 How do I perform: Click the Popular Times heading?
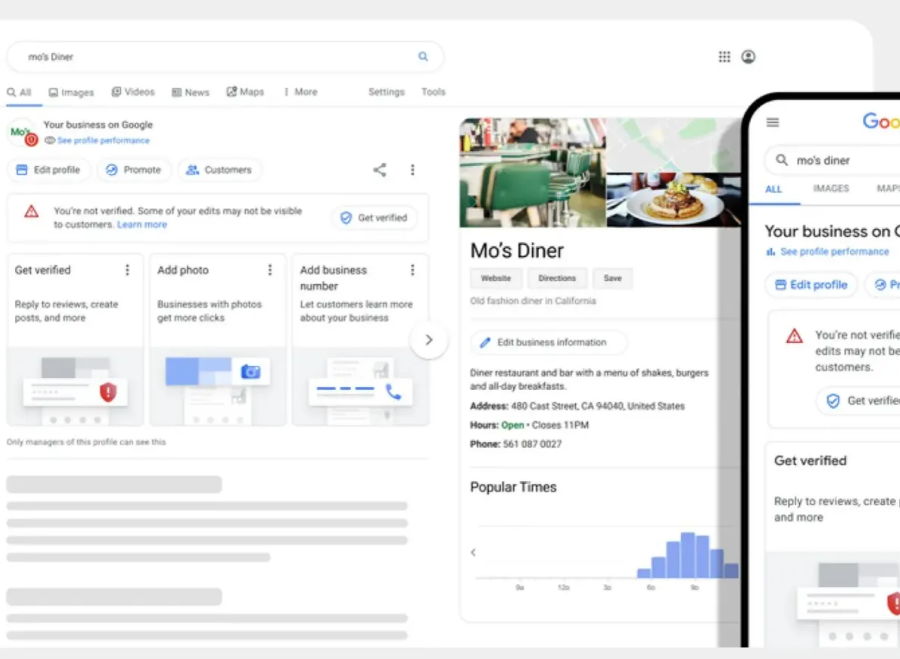[513, 487]
